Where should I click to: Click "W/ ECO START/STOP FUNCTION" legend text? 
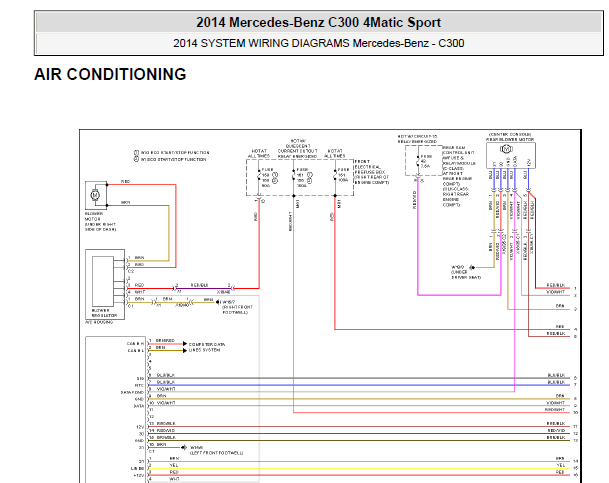pos(173,159)
